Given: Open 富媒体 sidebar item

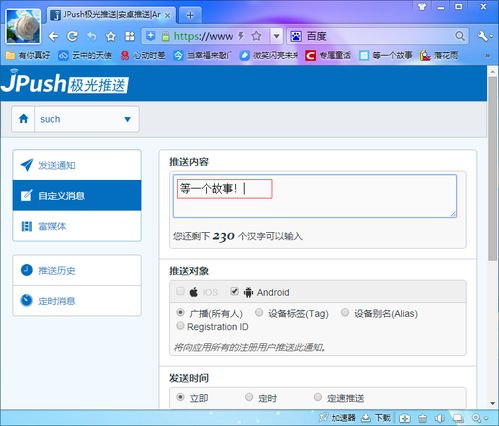Looking at the screenshot, I should tap(77, 226).
